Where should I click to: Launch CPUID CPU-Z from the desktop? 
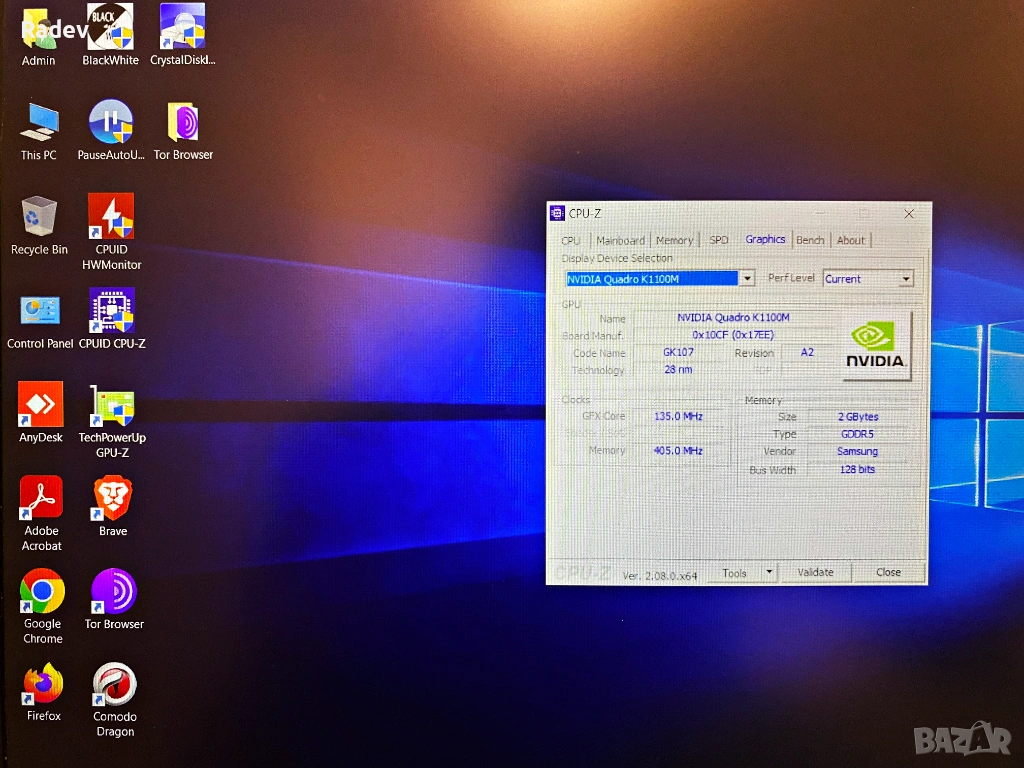point(111,311)
